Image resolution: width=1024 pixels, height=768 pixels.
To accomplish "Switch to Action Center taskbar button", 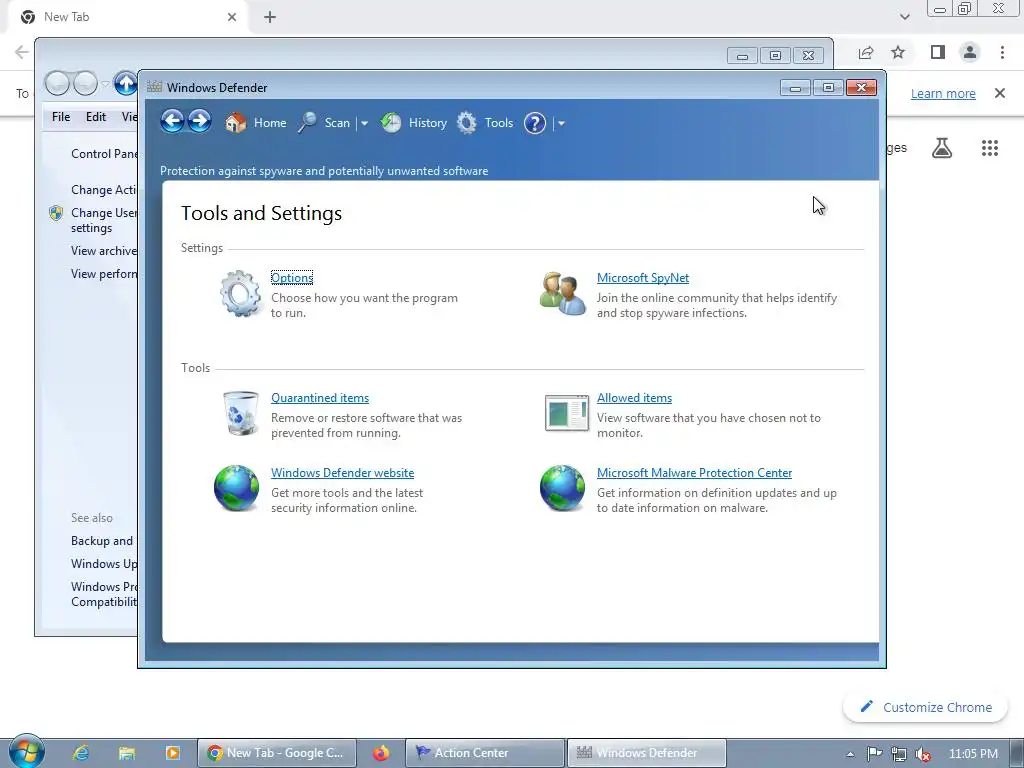I will 485,753.
